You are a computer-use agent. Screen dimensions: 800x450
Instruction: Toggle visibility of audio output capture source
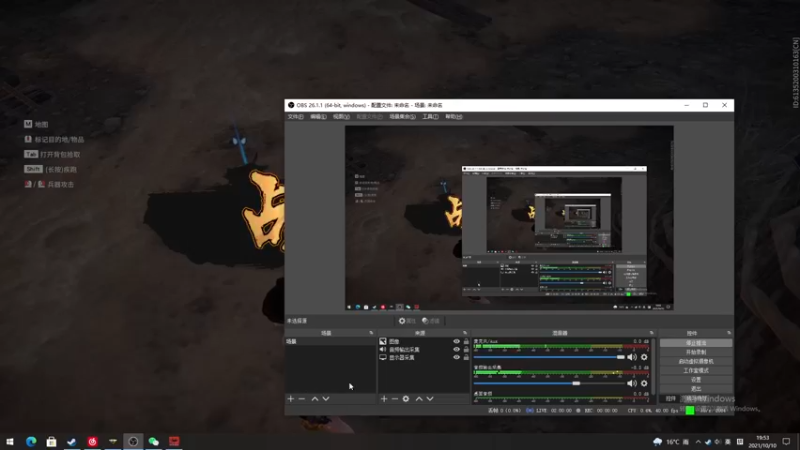457,349
